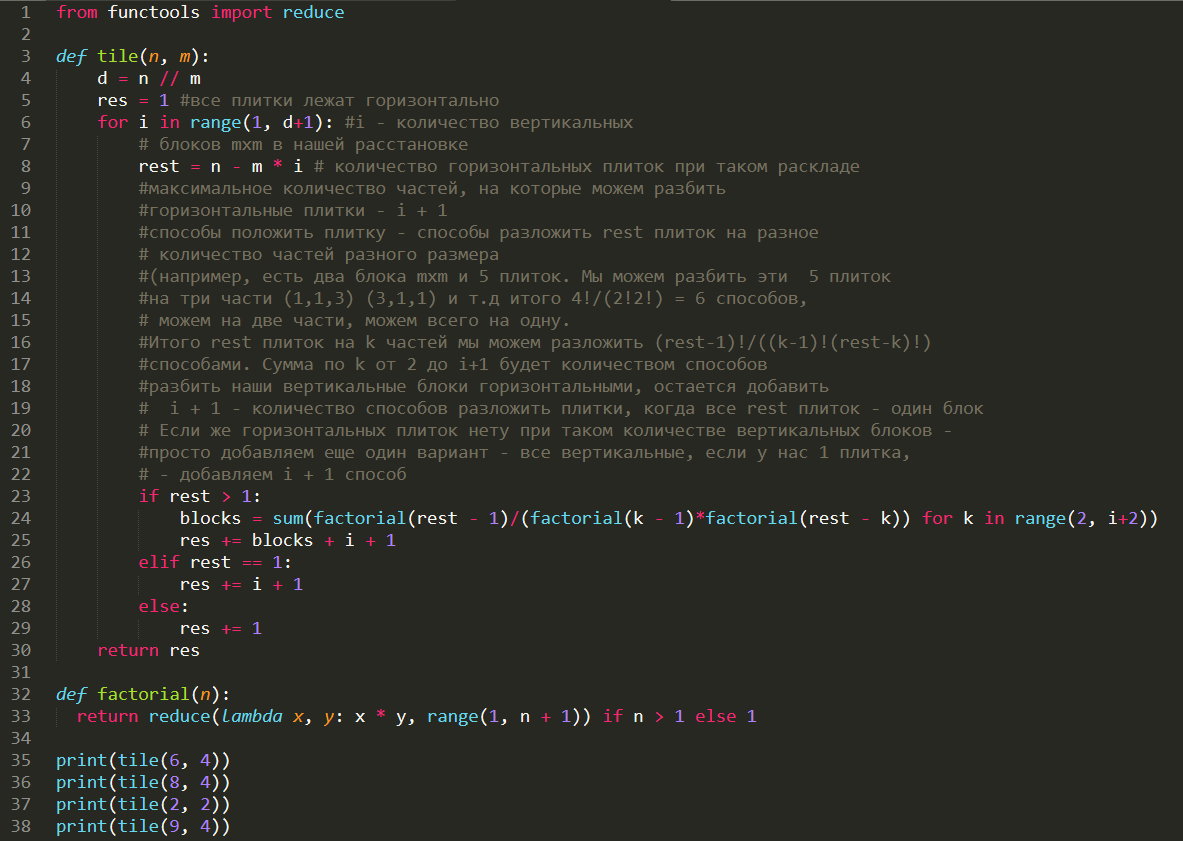This screenshot has height=841, width=1183.
Task: Click the comment starting with 'Итого rest'
Action: click(x=535, y=342)
